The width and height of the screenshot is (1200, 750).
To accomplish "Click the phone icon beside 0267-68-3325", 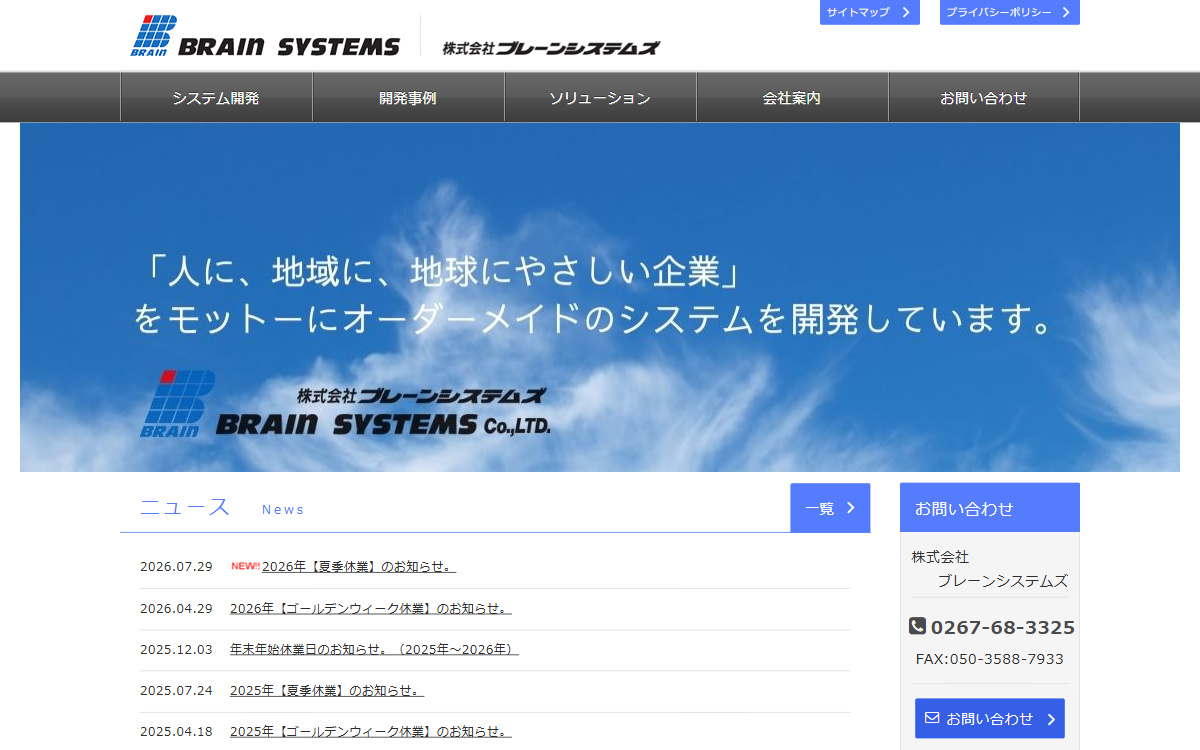I will [x=917, y=626].
